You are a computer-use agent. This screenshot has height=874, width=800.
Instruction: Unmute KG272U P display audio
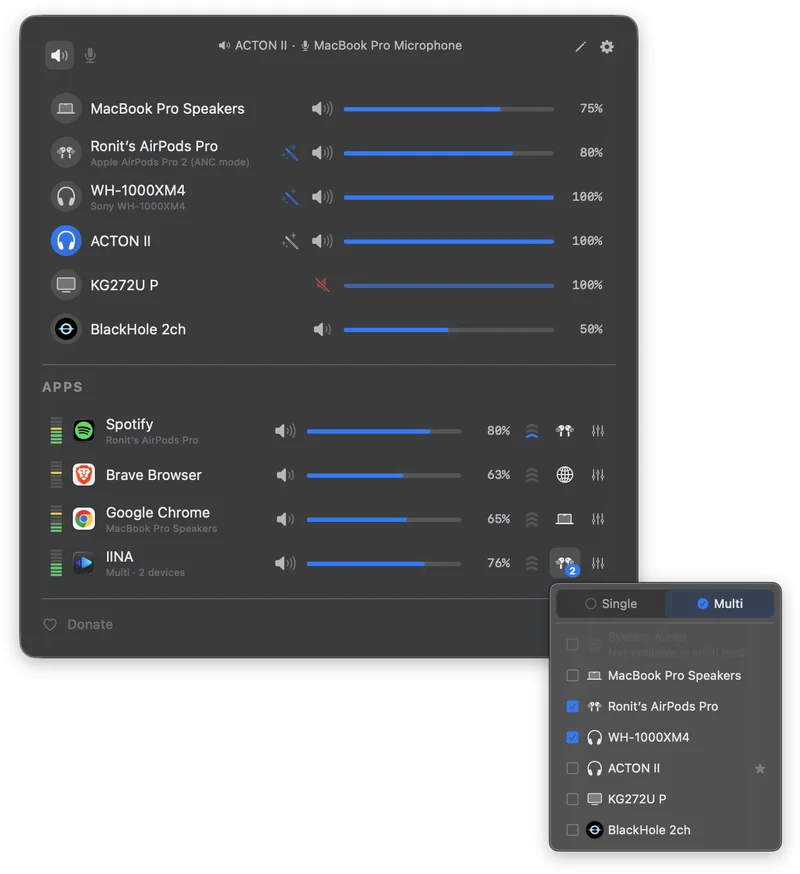pyautogui.click(x=322, y=285)
